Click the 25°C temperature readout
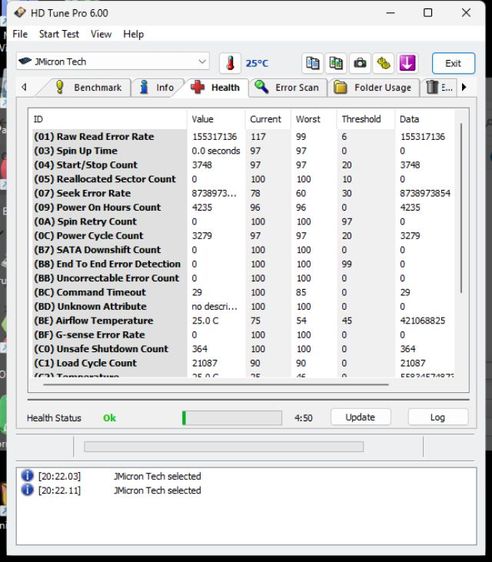The width and height of the screenshot is (492, 562). [x=257, y=63]
